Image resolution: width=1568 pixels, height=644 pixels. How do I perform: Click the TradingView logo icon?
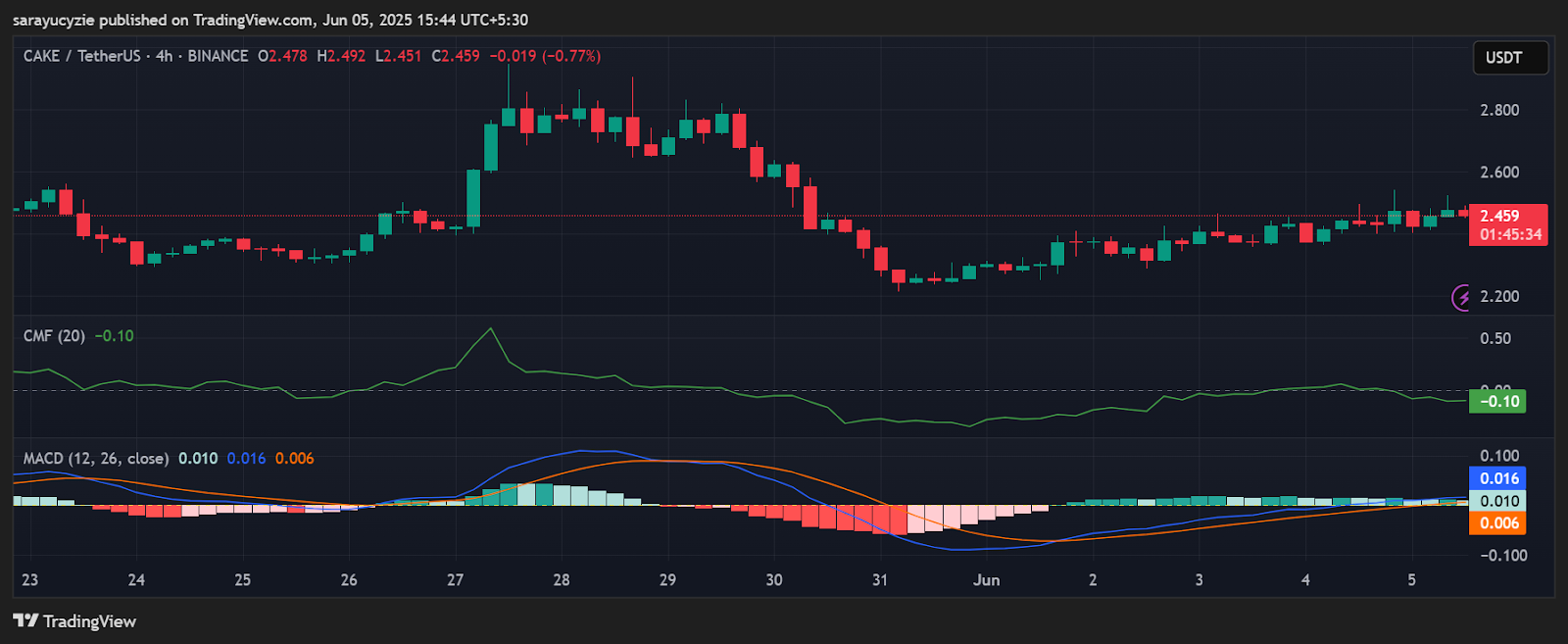tap(25, 621)
